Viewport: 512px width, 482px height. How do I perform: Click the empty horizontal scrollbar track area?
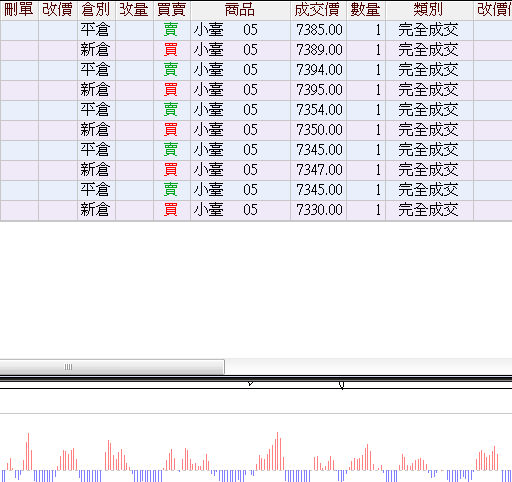(368, 367)
